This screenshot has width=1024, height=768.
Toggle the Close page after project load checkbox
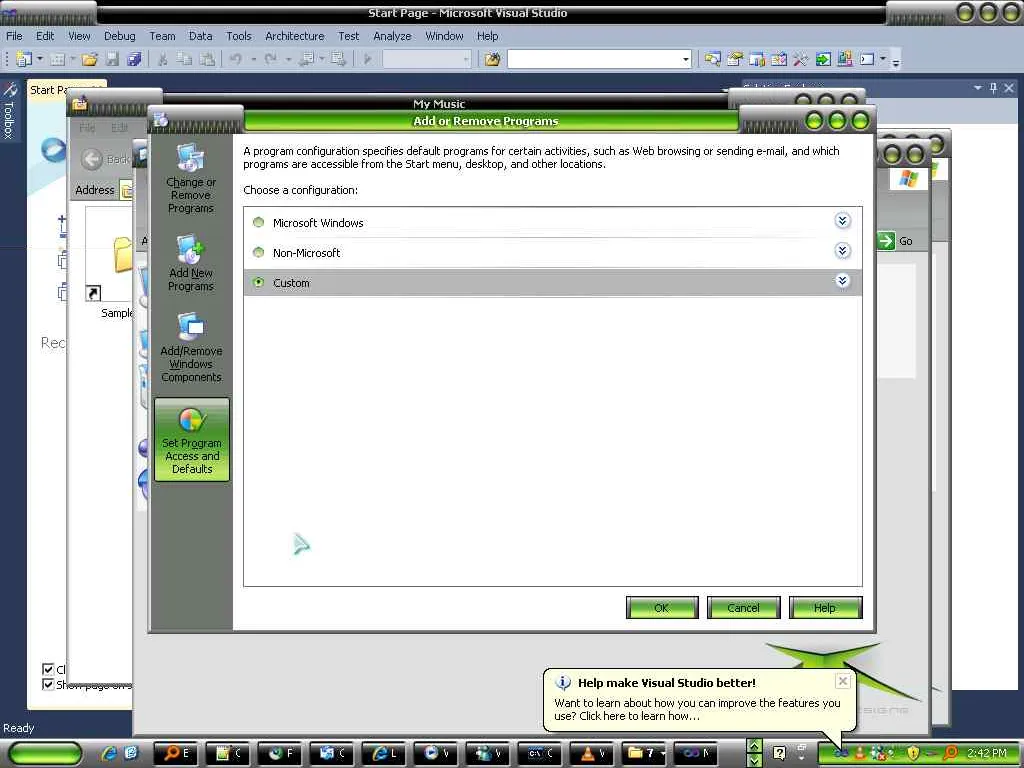(x=48, y=669)
